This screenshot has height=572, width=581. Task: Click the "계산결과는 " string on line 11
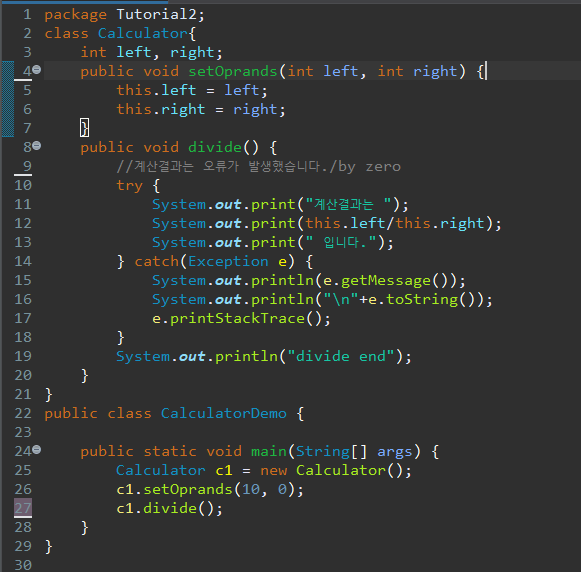(348, 204)
